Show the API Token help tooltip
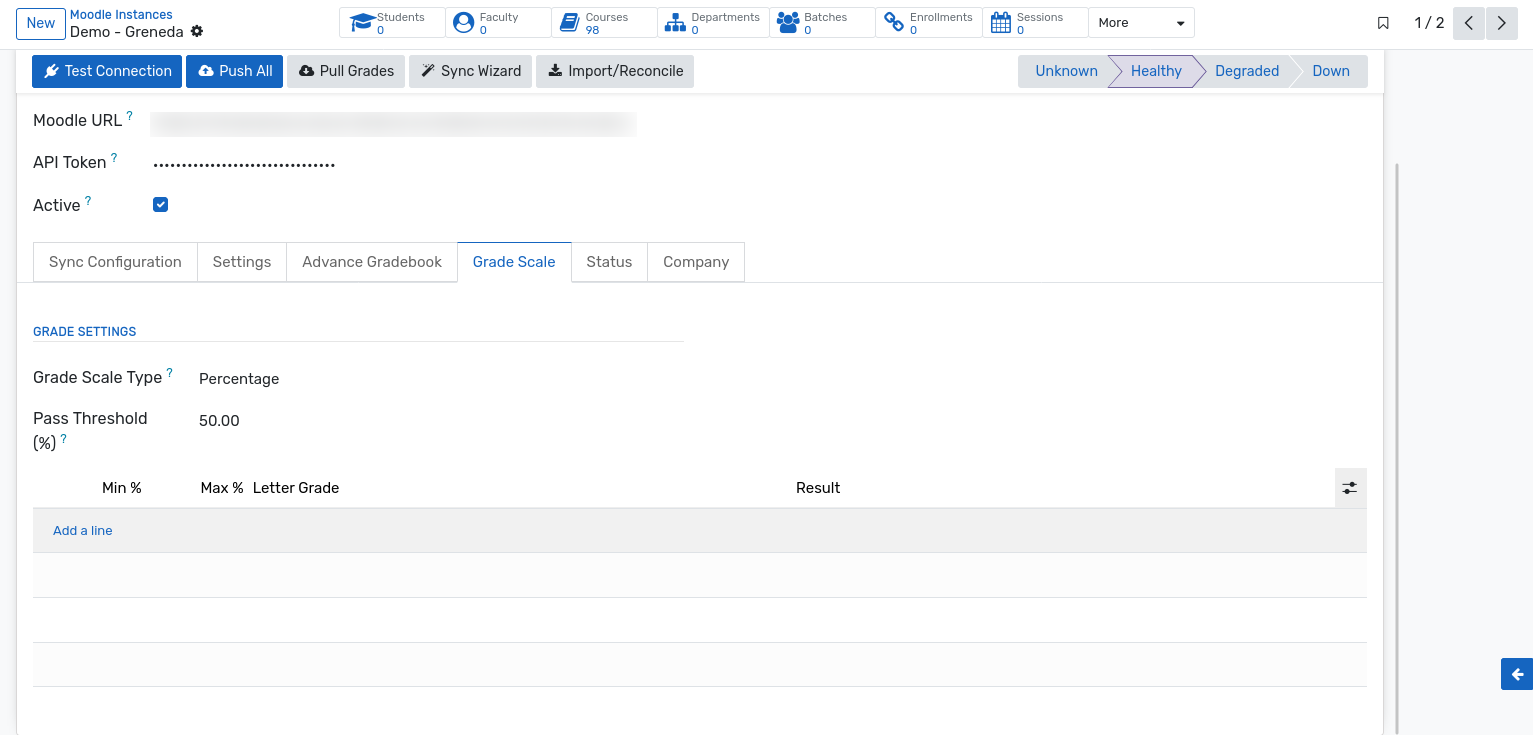 114,158
